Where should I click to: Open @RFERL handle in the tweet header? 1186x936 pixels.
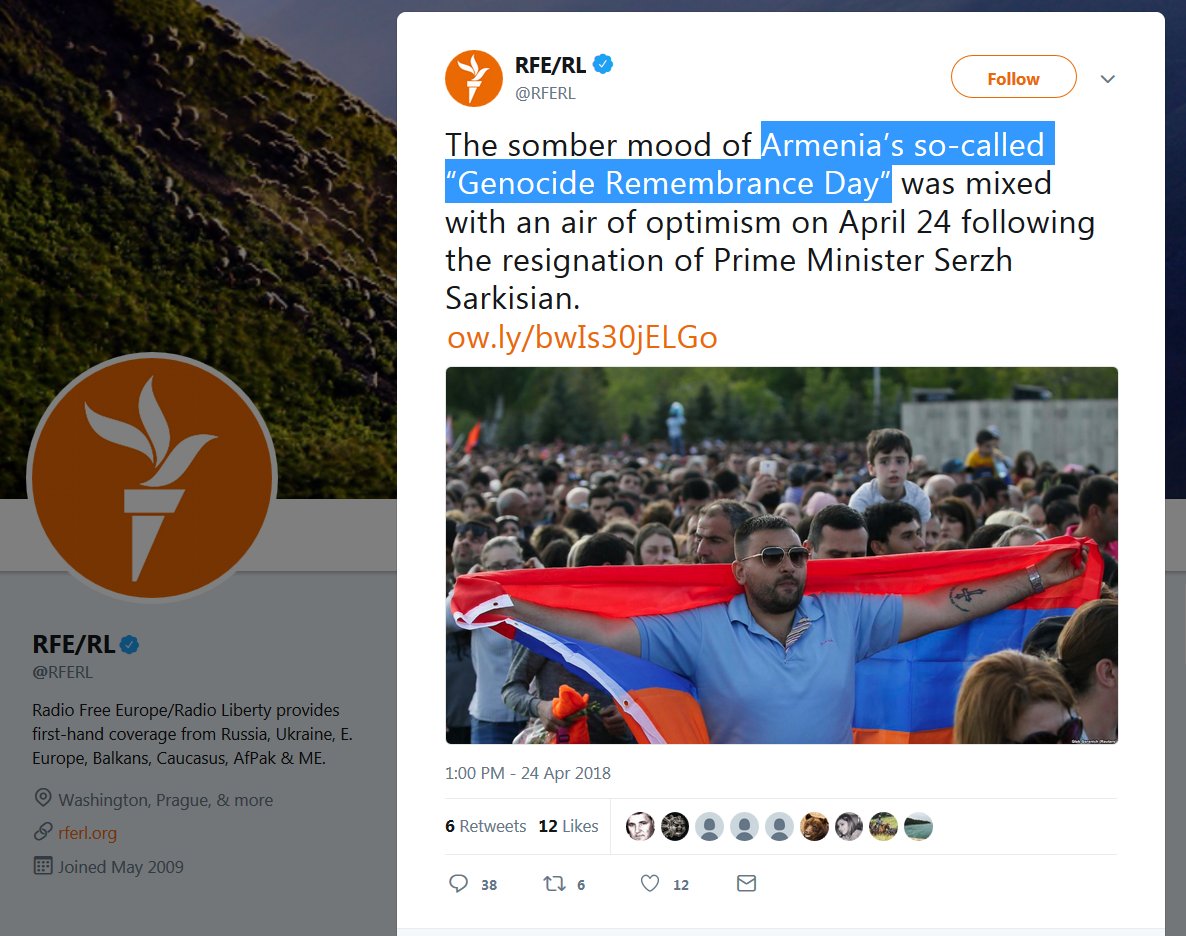click(545, 93)
